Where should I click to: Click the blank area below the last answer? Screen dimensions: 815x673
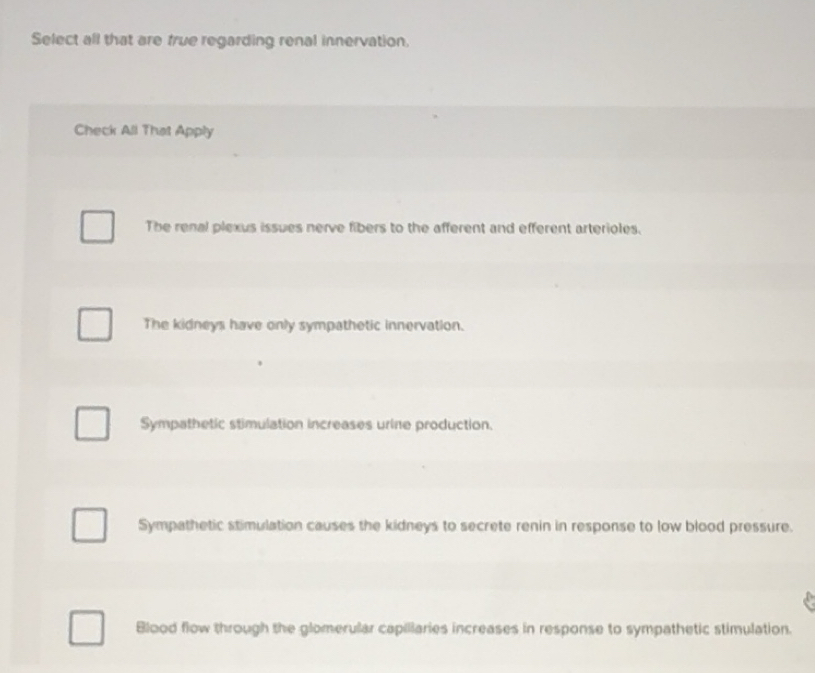[420, 665]
